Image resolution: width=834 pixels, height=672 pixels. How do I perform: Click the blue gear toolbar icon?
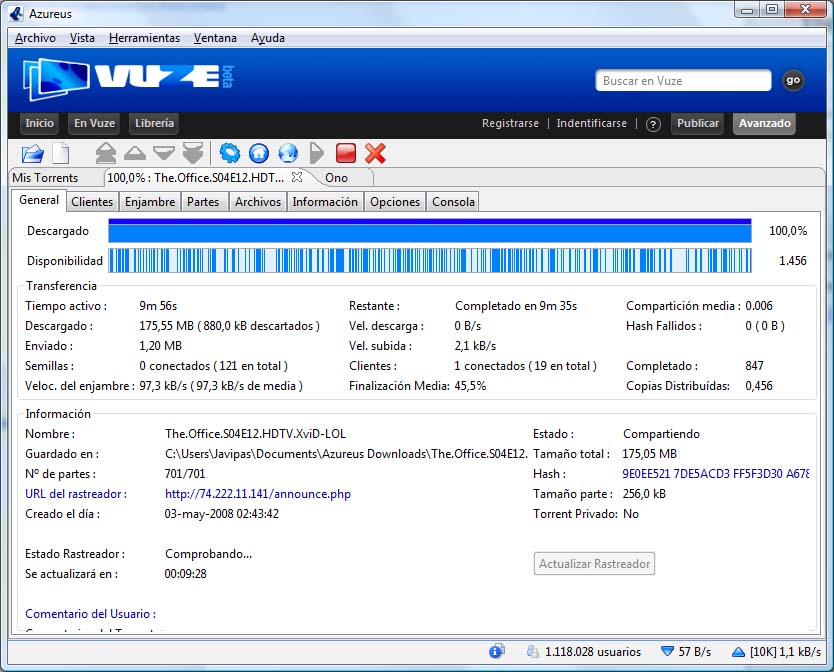pos(230,153)
